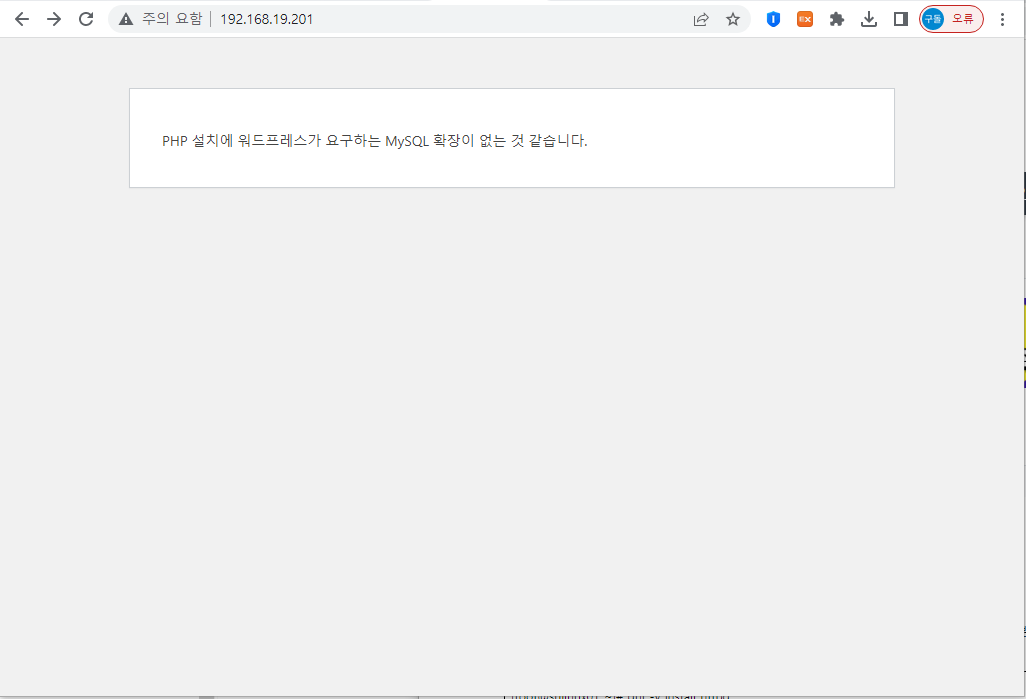Reload the current page

[86, 19]
